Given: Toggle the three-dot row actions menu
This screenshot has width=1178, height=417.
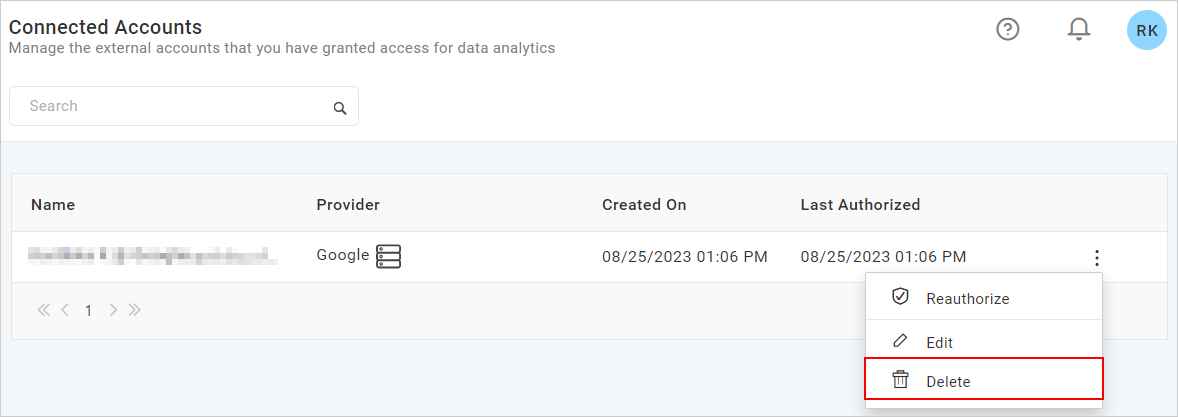Looking at the screenshot, I should click(x=1097, y=257).
